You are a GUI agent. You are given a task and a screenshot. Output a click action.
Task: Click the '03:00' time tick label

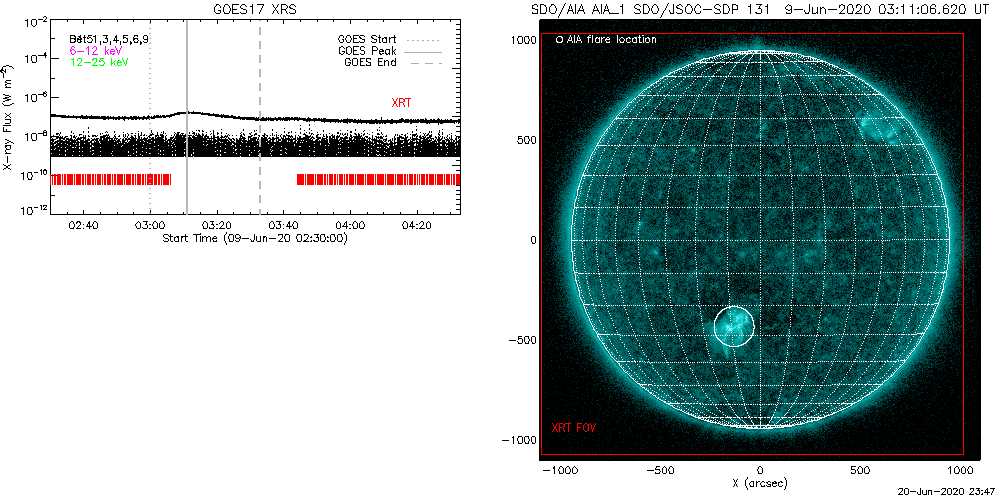150,225
